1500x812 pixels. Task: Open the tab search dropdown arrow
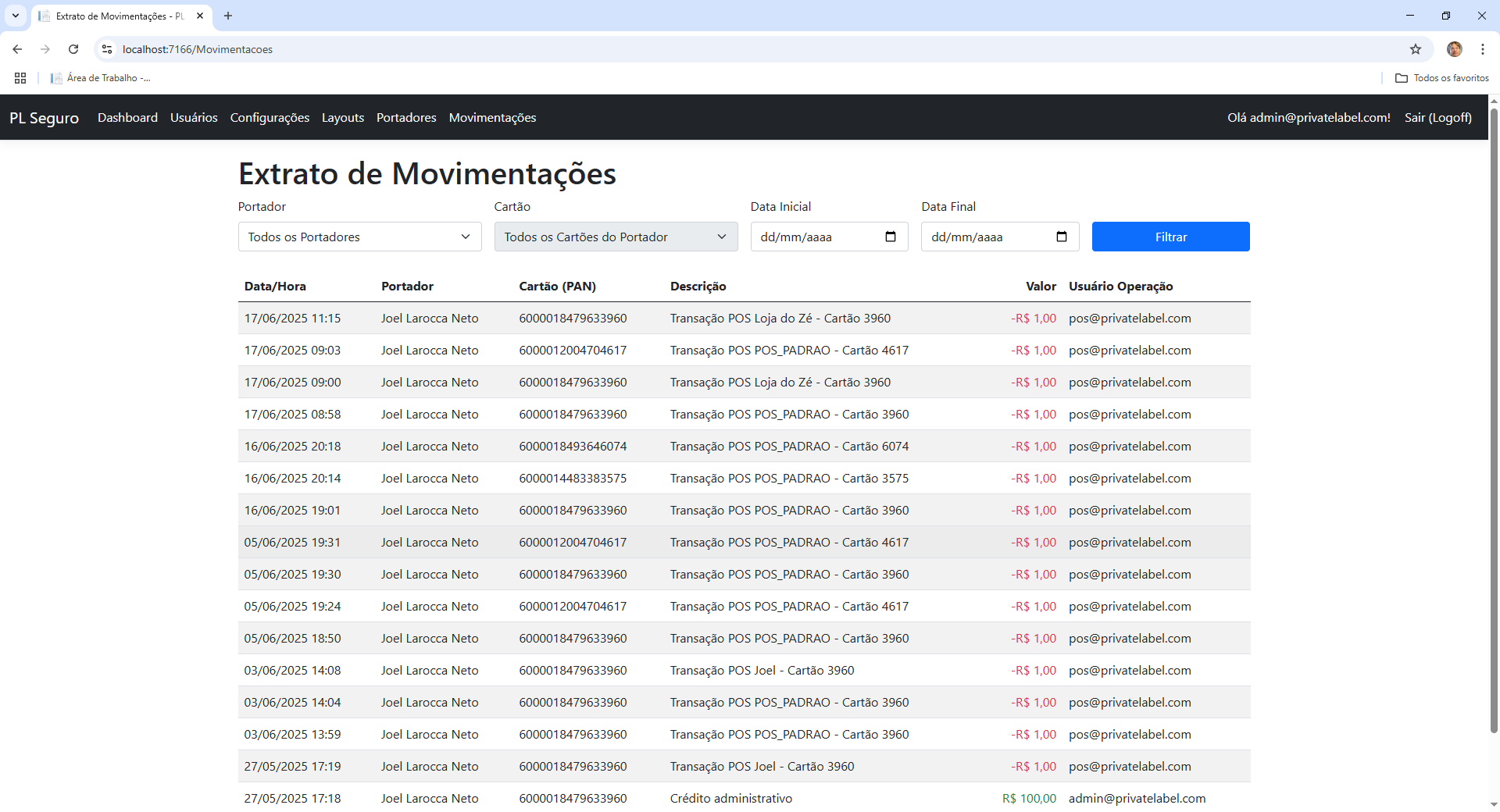15,16
